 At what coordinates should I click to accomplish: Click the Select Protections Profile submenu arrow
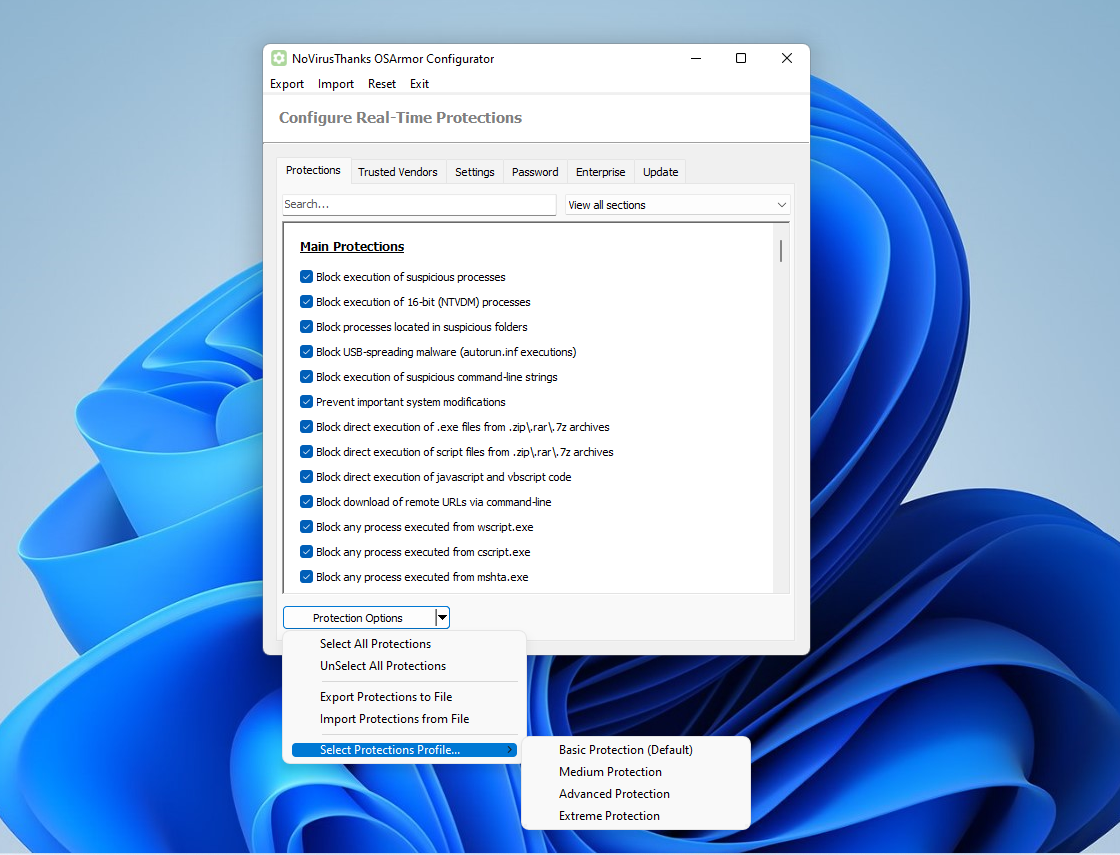[x=509, y=750]
